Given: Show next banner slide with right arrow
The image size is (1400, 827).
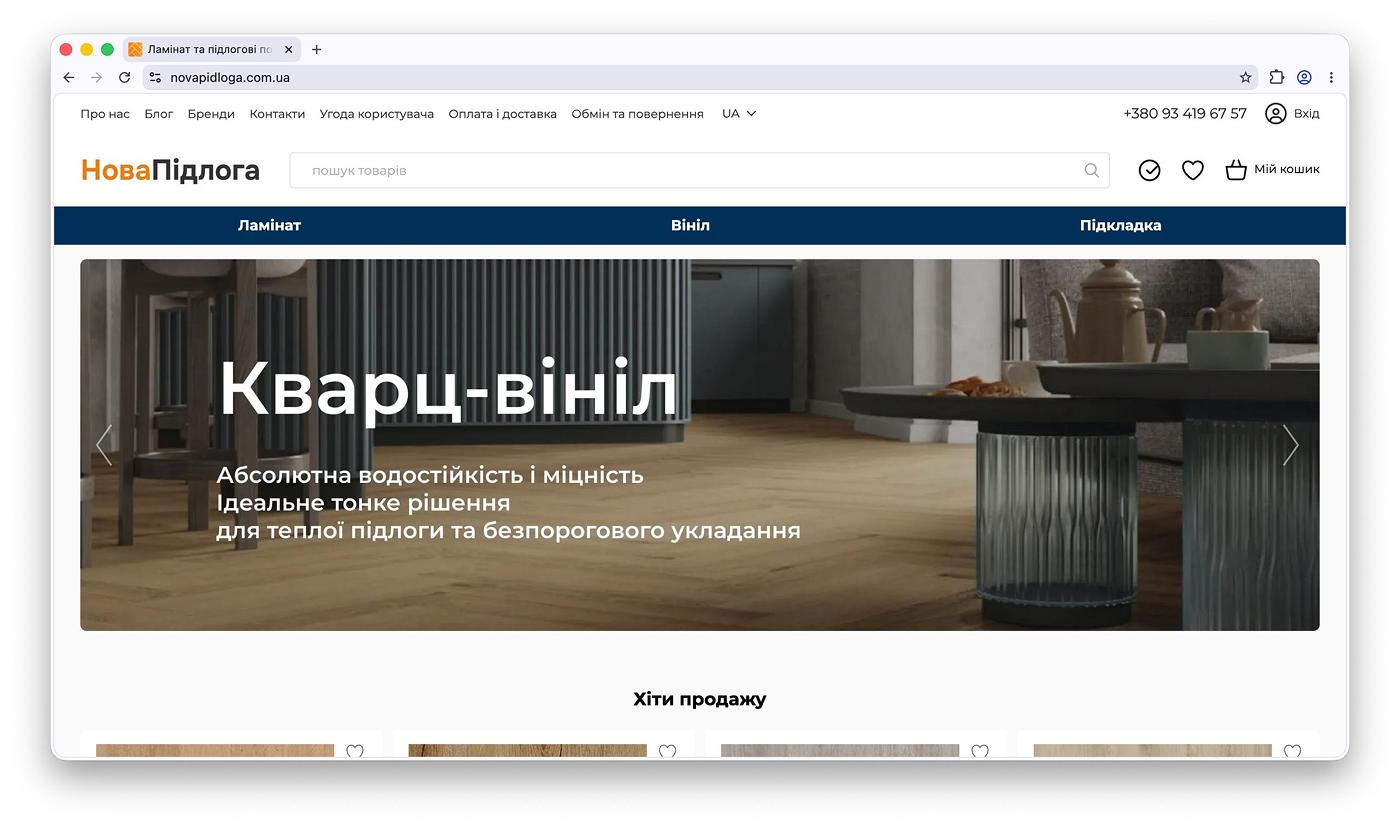Looking at the screenshot, I should (1291, 445).
